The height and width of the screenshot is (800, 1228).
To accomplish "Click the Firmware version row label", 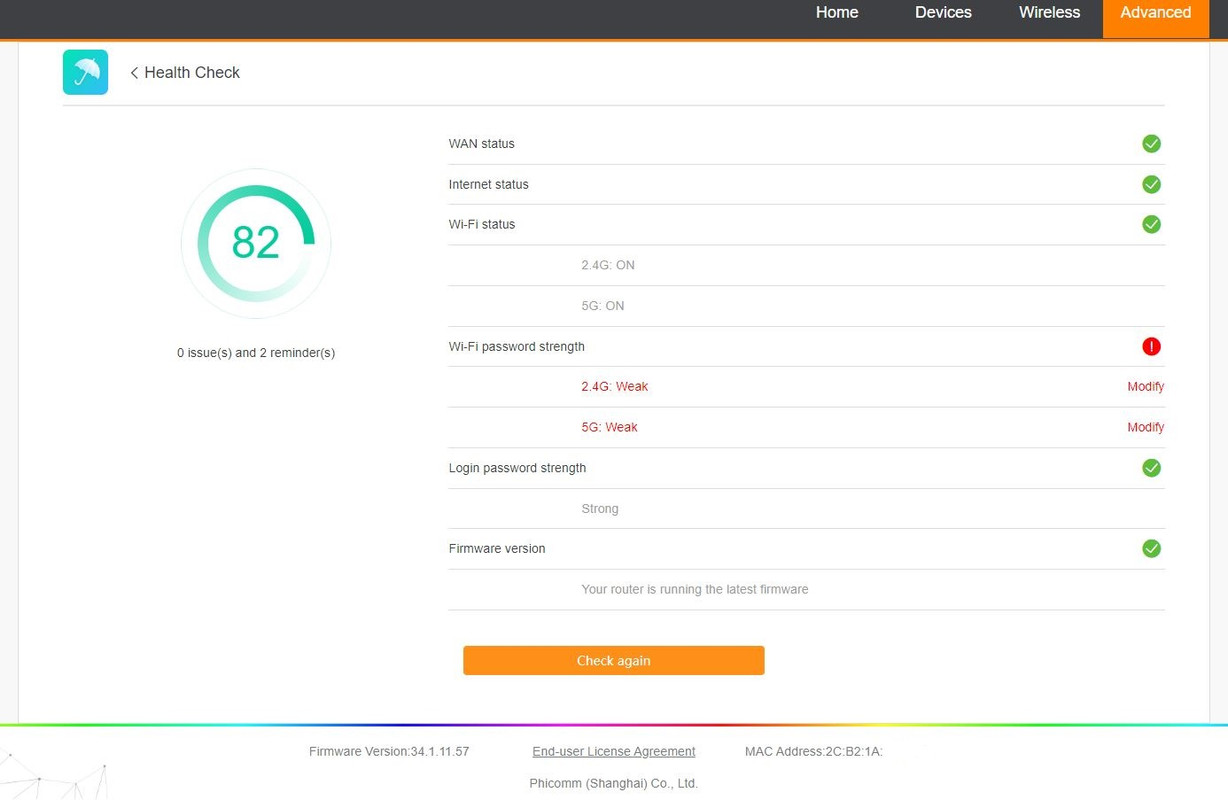I will (497, 548).
